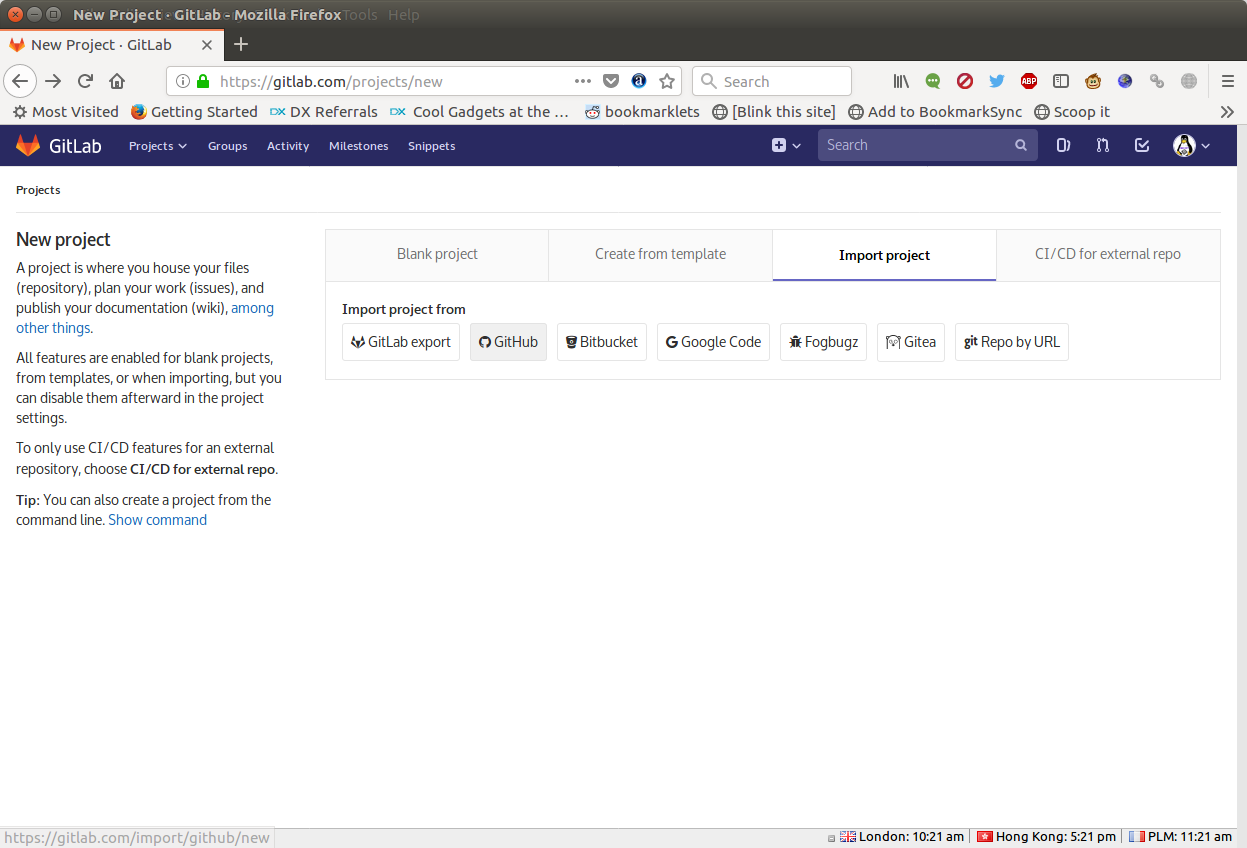Click the magnifier icon in GitLab search

click(1021, 145)
